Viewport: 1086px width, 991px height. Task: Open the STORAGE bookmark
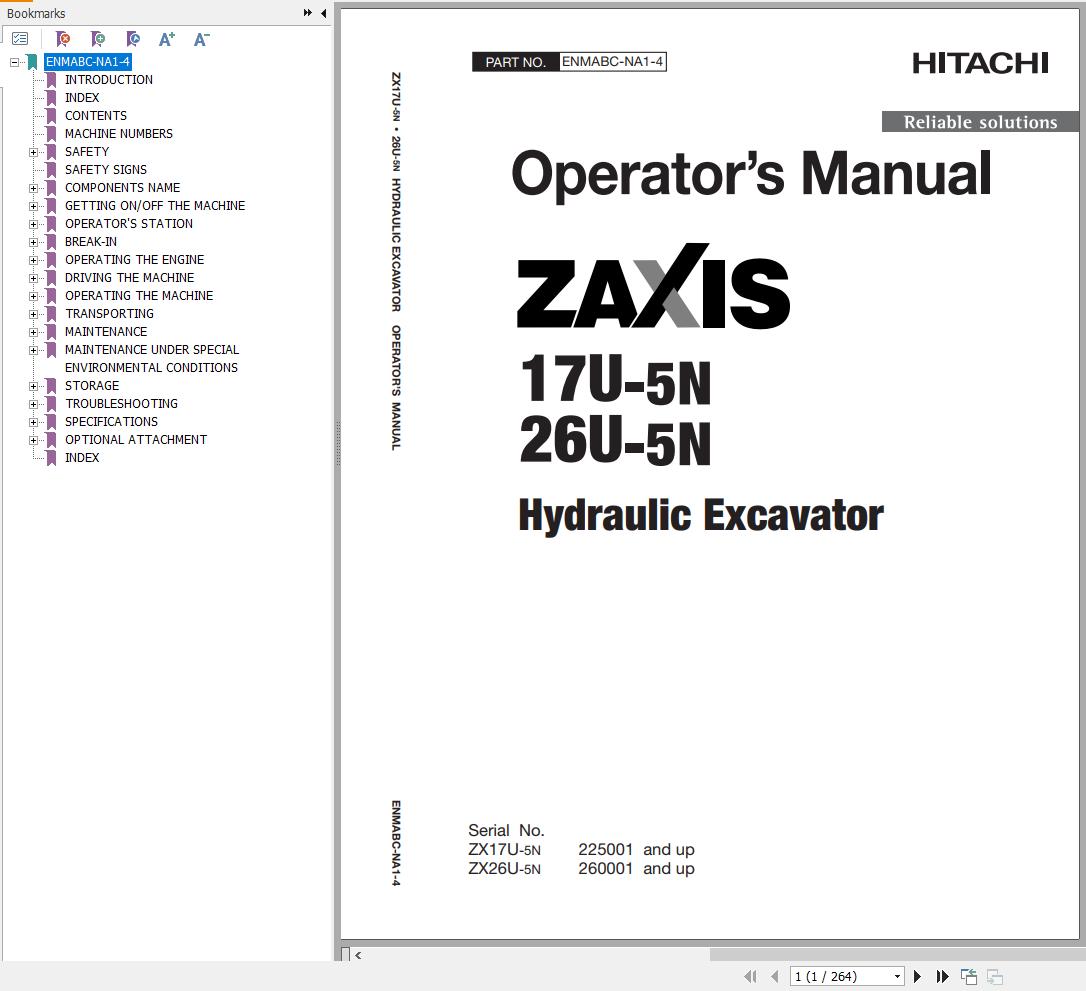[x=91, y=386]
